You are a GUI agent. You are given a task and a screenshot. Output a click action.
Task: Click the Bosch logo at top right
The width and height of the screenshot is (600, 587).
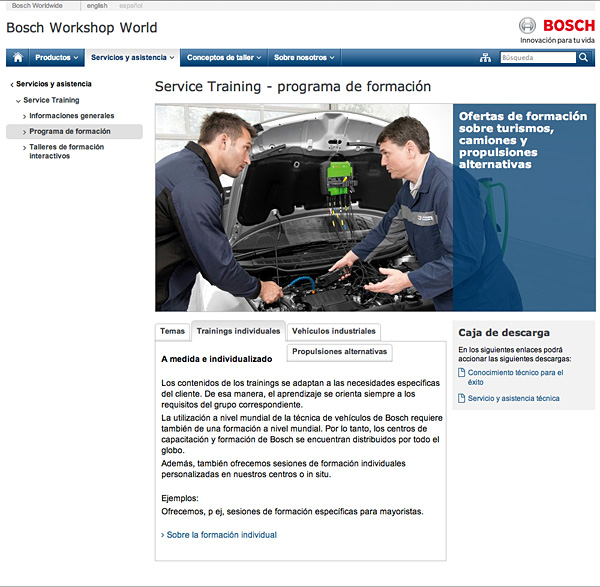point(557,26)
